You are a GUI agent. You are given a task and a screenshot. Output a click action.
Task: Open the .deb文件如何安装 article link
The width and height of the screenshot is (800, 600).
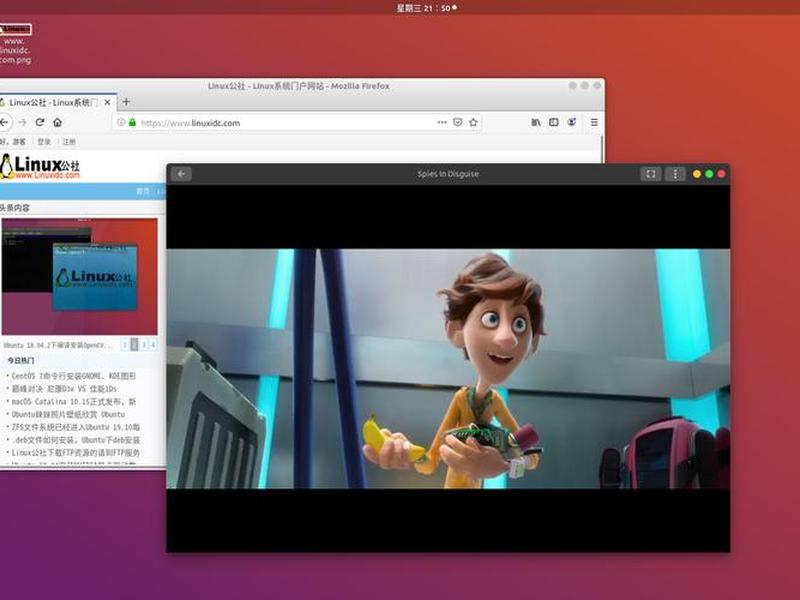coord(76,440)
